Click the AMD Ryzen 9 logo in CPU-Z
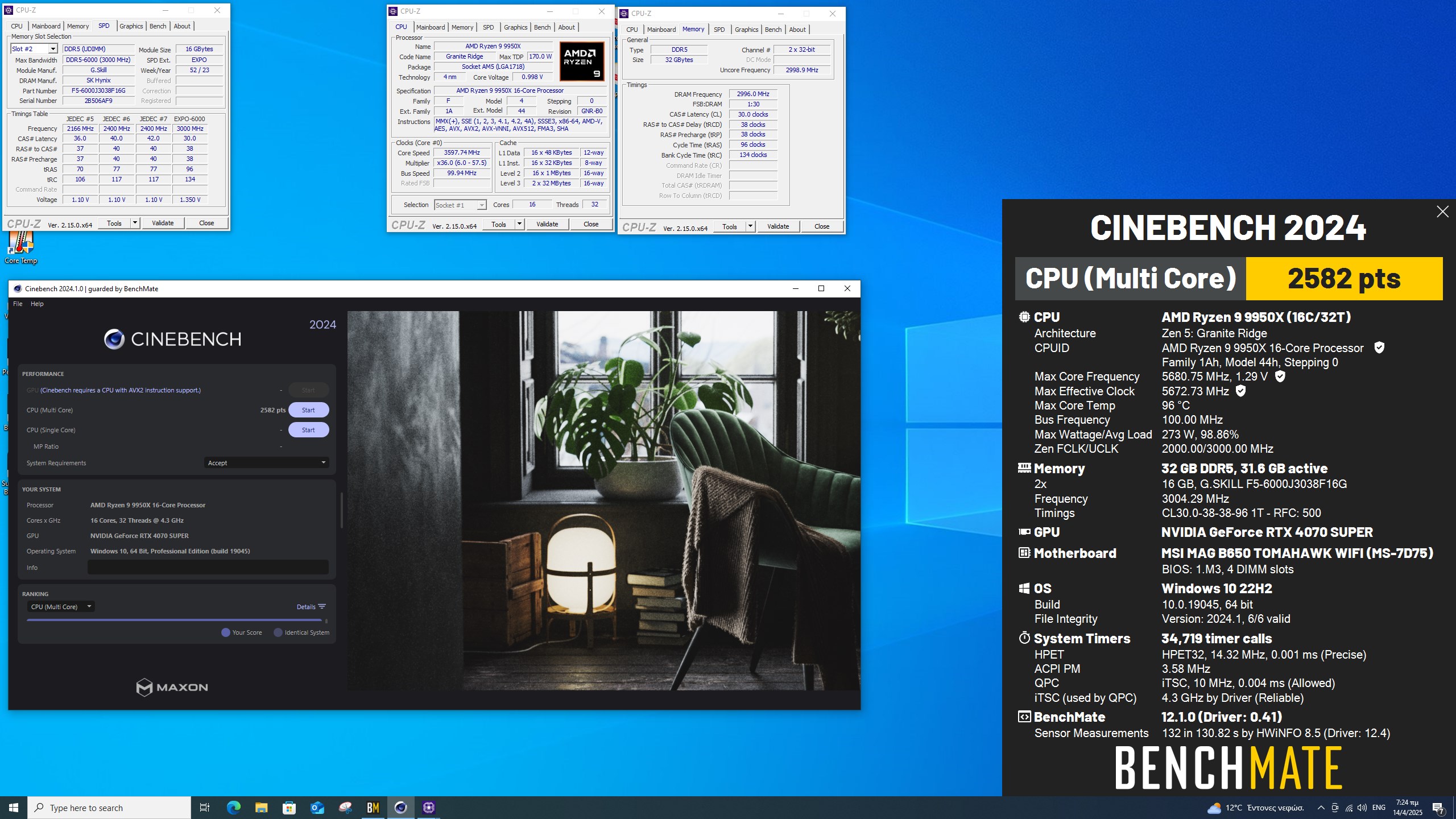1456x819 pixels. [581, 61]
